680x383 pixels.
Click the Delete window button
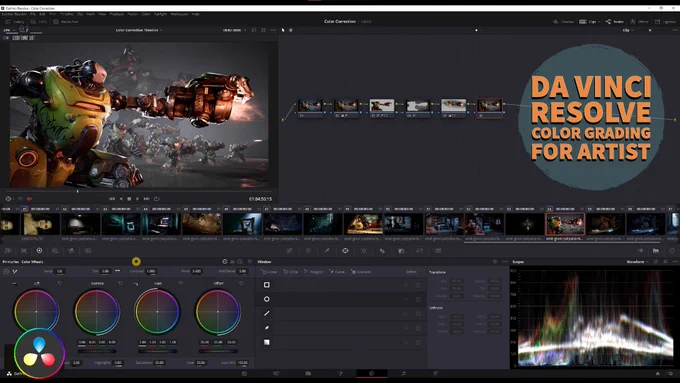412,272
